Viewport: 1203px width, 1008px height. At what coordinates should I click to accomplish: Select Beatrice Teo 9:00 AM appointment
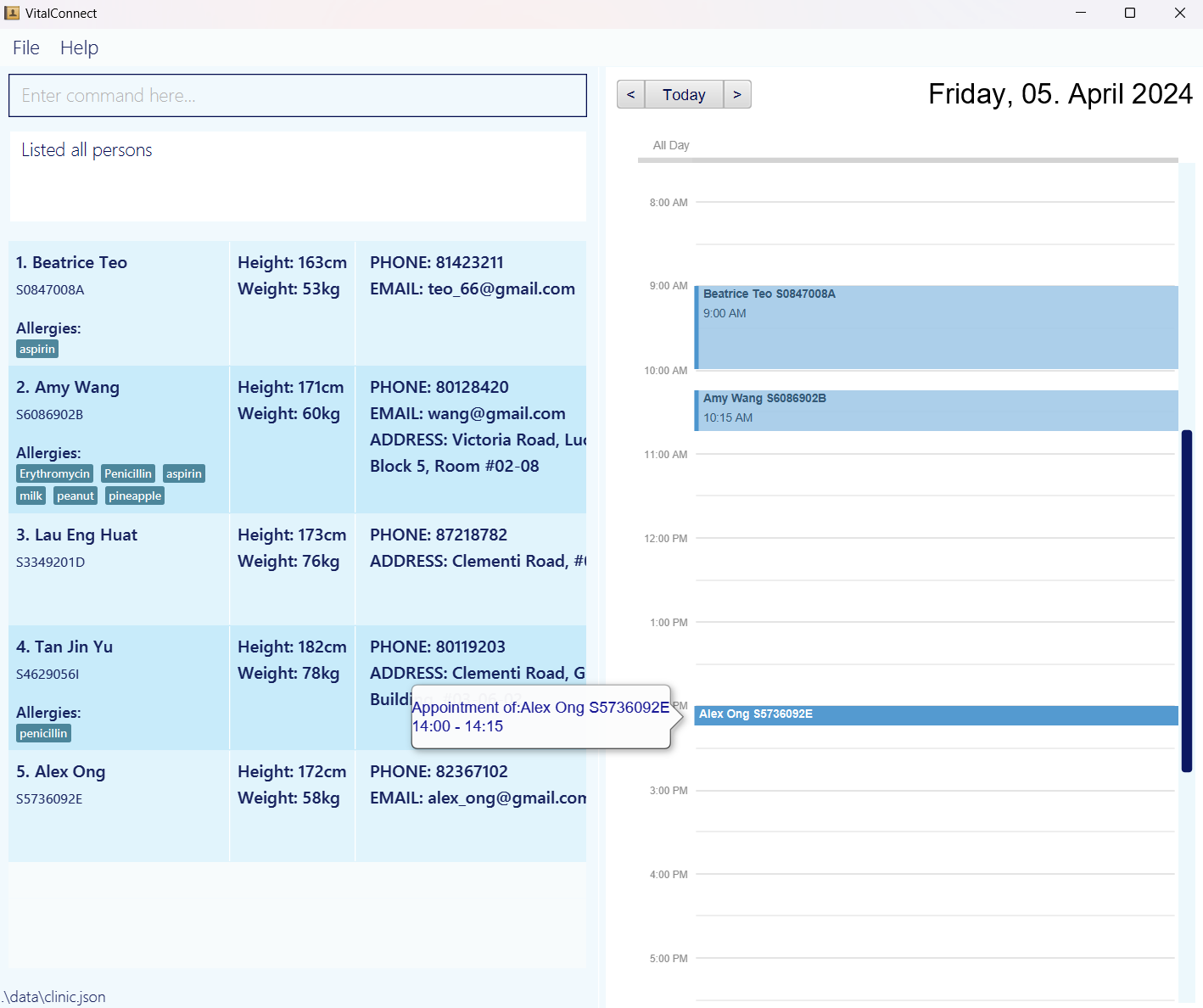937,327
